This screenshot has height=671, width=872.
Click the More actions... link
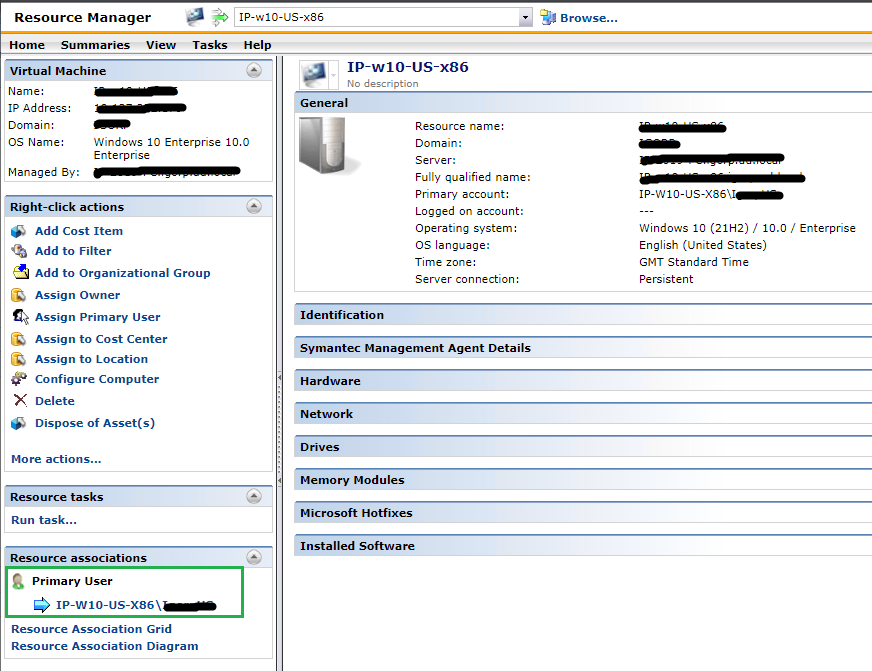[x=56, y=459]
